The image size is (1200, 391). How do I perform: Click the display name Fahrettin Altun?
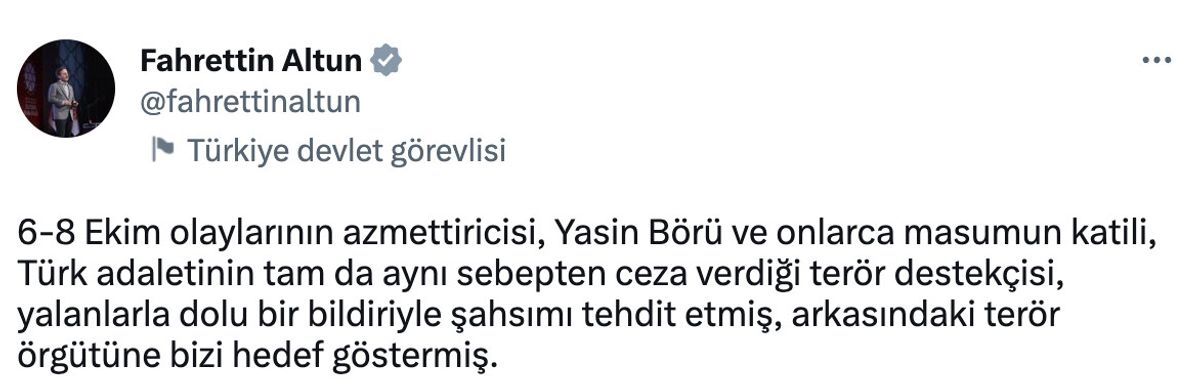(x=252, y=62)
